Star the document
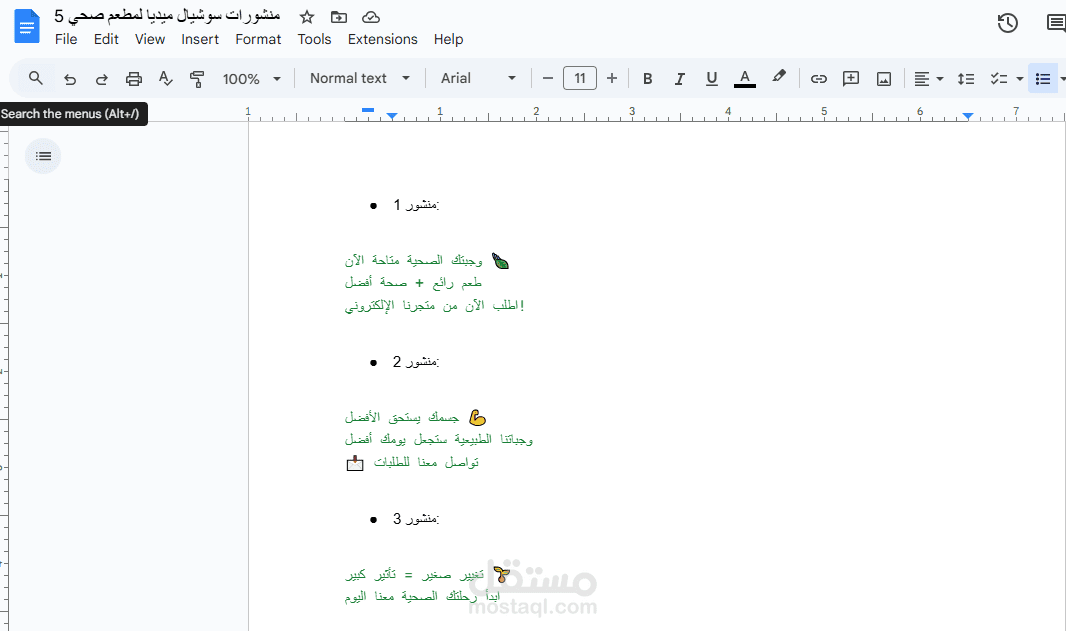 point(307,17)
